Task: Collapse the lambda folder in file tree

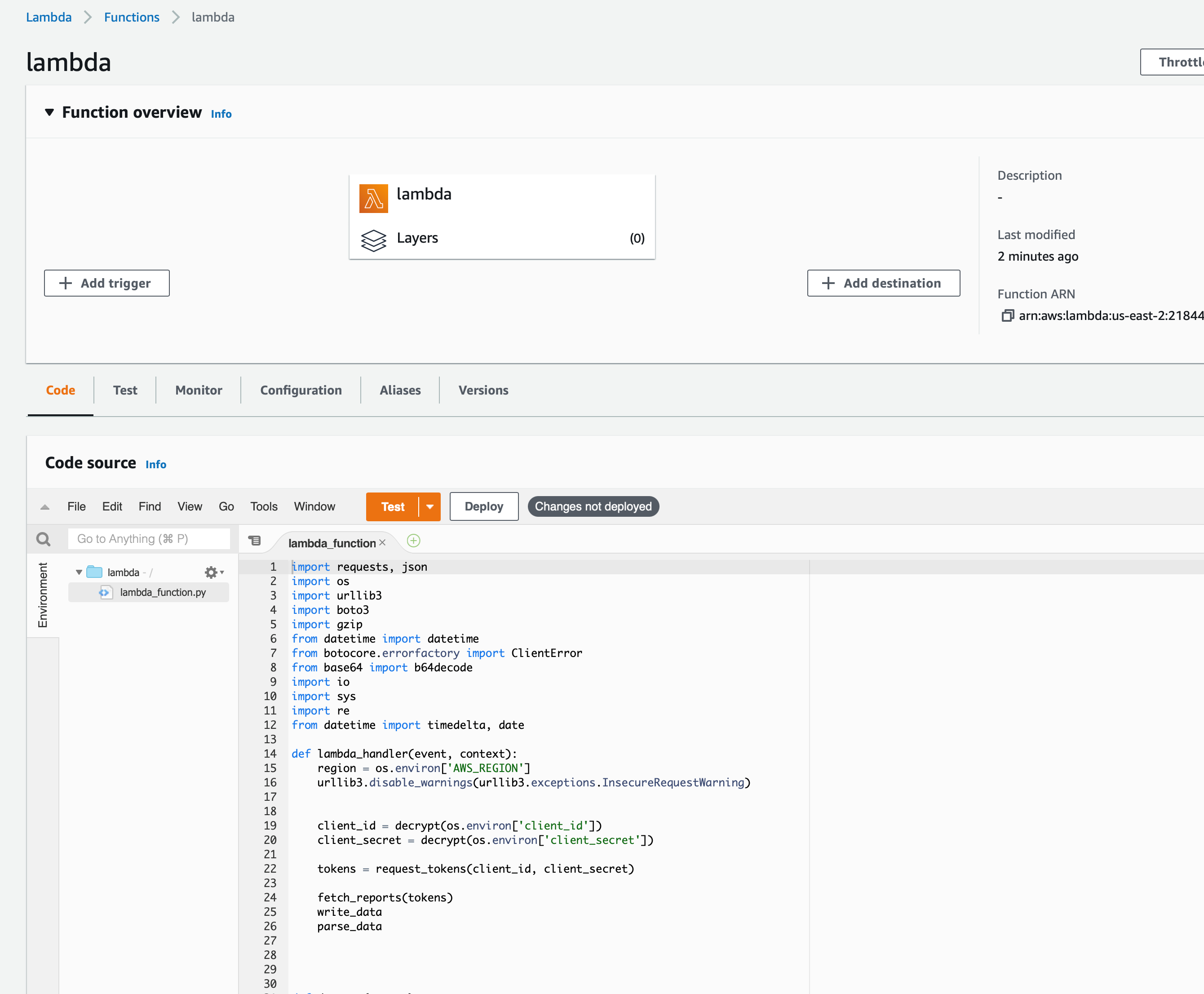Action: [79, 572]
